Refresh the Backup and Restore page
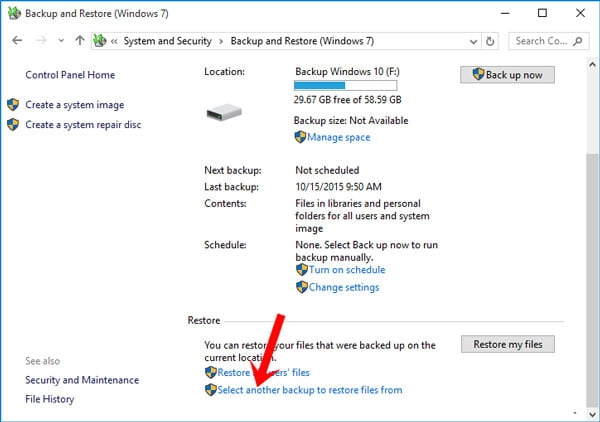The width and height of the screenshot is (600, 422). [490, 41]
